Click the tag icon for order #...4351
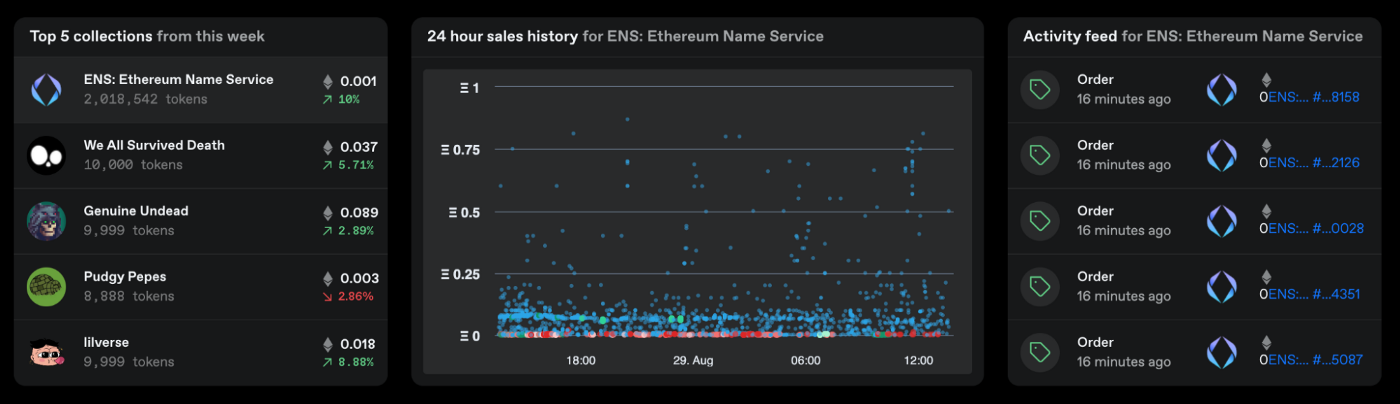 (x=1040, y=287)
